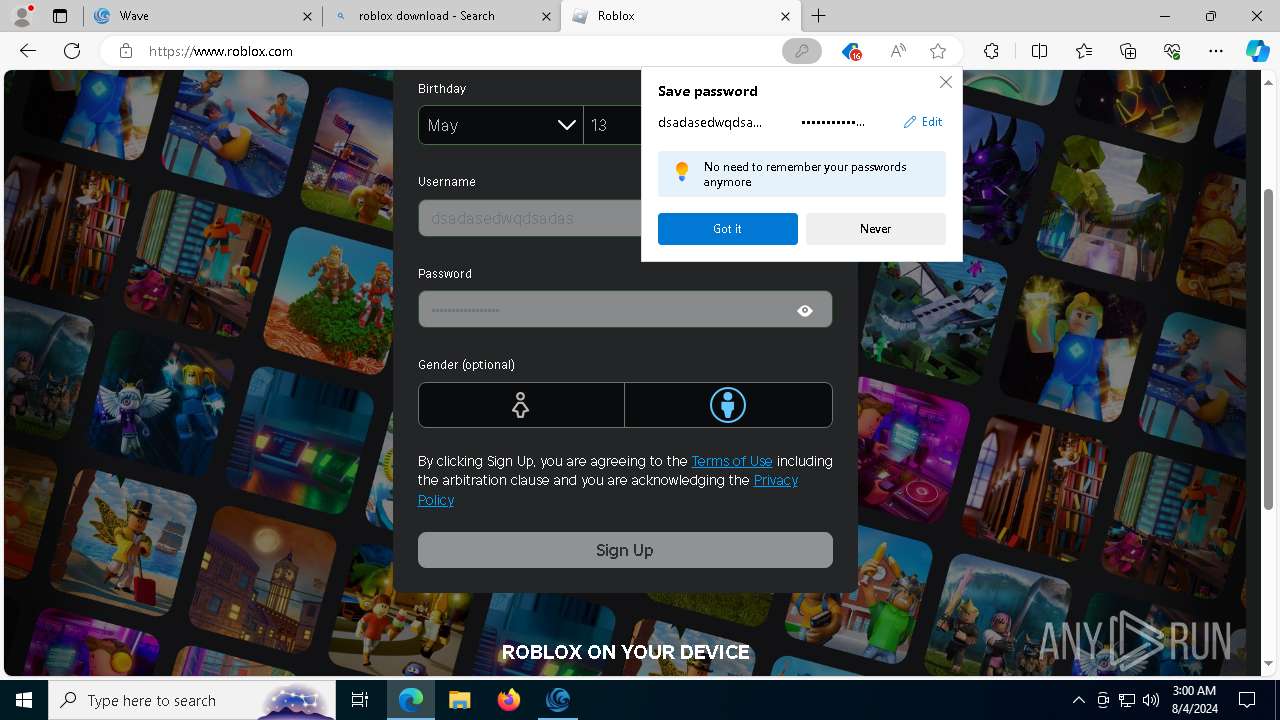Click Got it to save password
Screen dimensions: 1280x720
(x=728, y=229)
